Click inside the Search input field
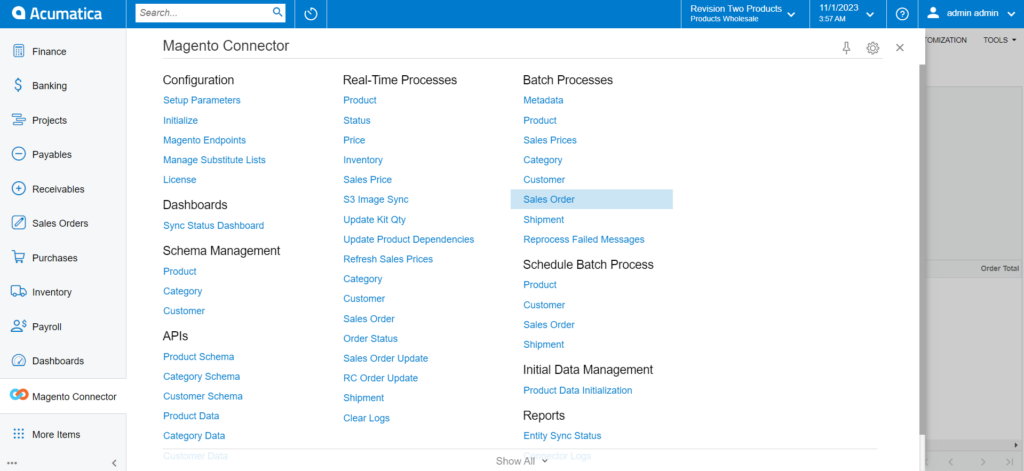The image size is (1024, 471). [204, 12]
